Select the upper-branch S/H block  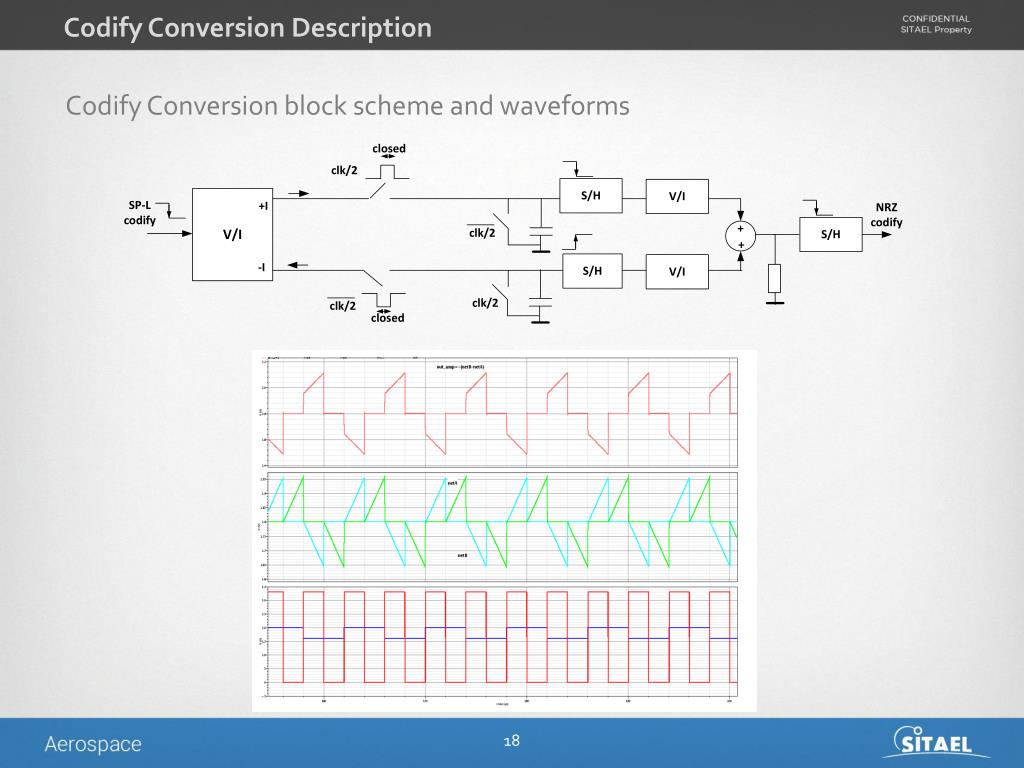tap(591, 195)
